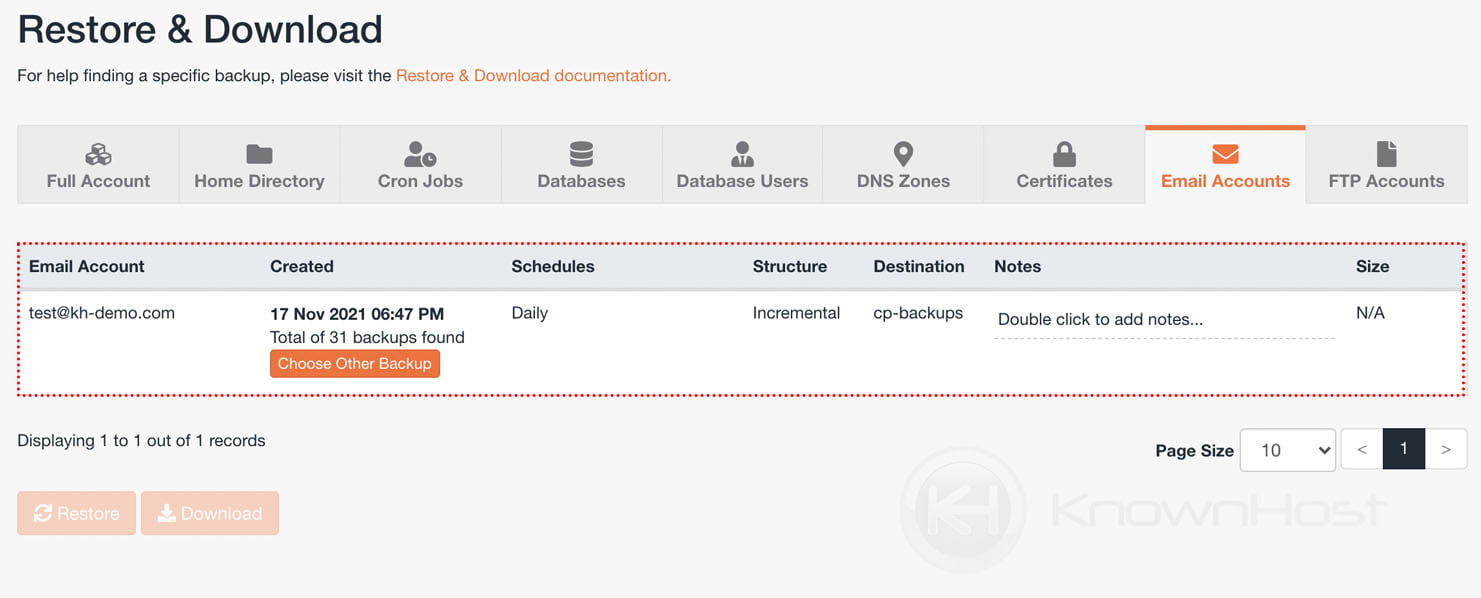Click the Cron Jobs user-clock icon
1481x598 pixels.
coord(420,154)
